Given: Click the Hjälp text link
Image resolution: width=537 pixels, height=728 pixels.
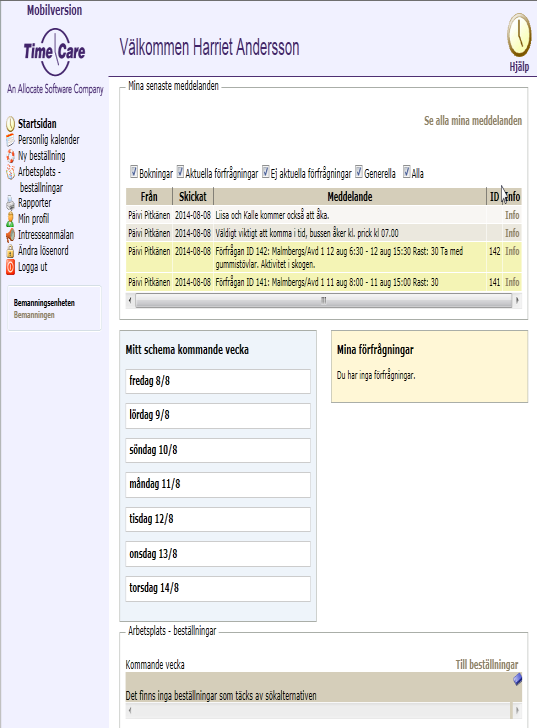Looking at the screenshot, I should (519, 67).
